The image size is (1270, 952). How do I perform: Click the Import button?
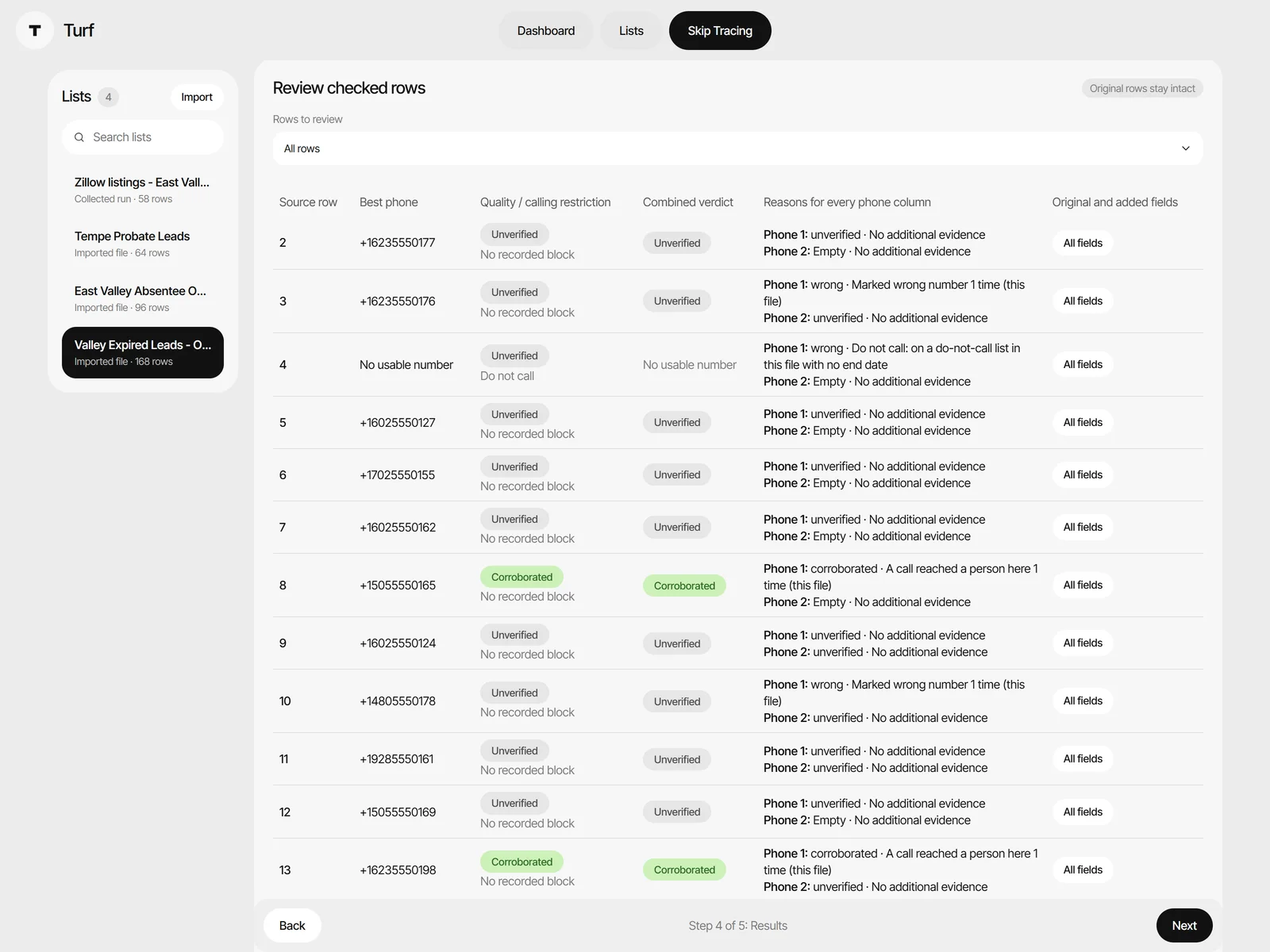click(197, 97)
